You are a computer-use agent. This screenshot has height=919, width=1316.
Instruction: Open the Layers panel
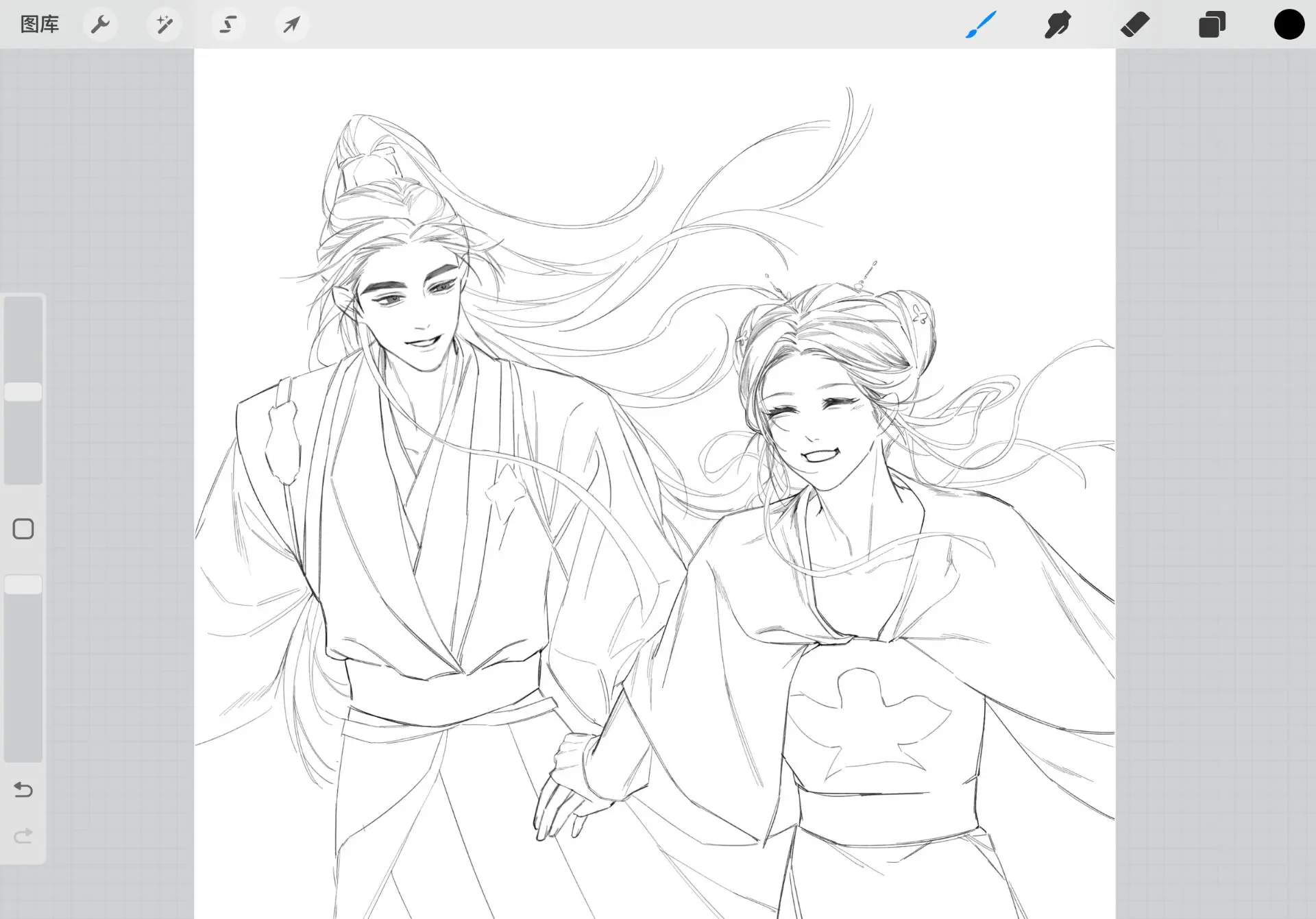[1212, 25]
